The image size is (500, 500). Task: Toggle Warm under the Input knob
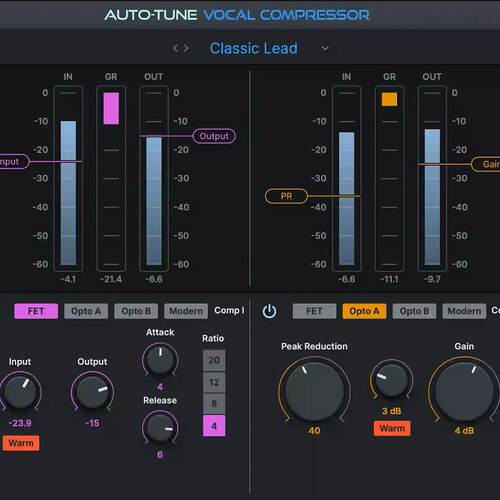[x=21, y=443]
